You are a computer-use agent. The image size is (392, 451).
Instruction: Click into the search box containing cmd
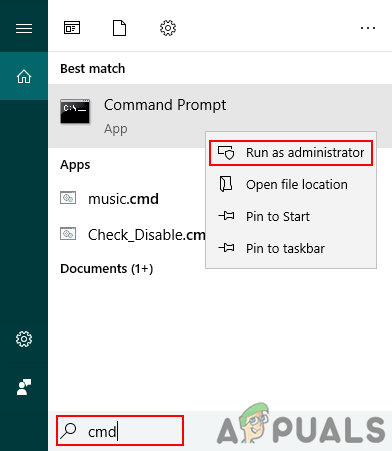click(120, 431)
